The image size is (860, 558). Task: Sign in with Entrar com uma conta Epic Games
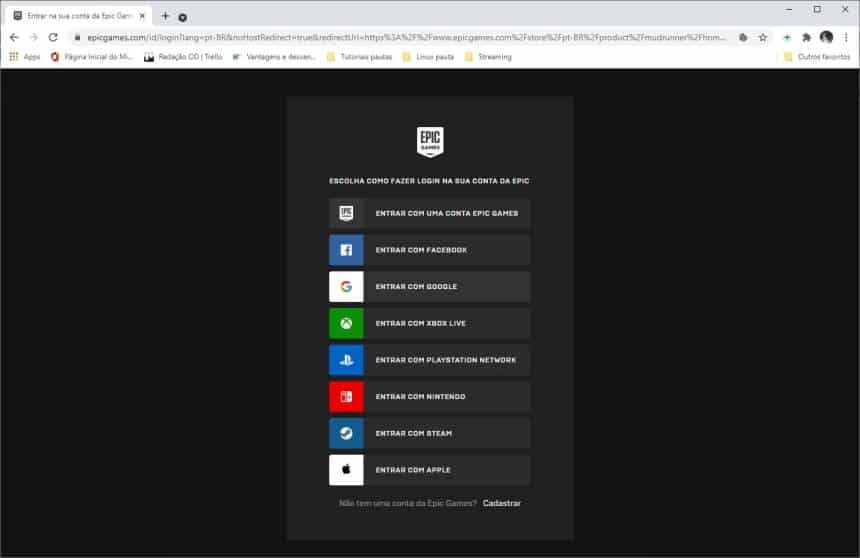point(429,213)
